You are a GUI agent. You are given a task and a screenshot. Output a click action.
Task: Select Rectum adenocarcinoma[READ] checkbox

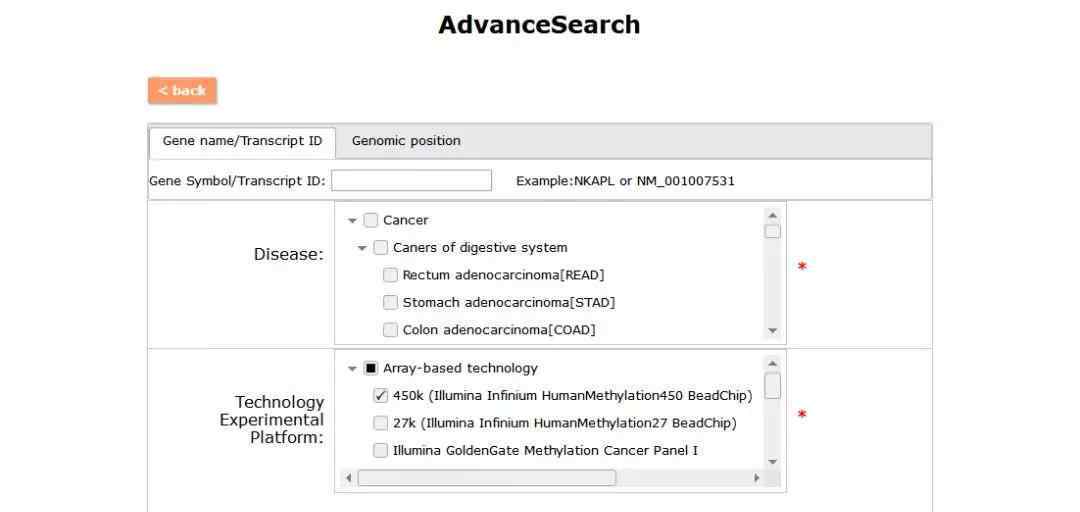click(390, 275)
